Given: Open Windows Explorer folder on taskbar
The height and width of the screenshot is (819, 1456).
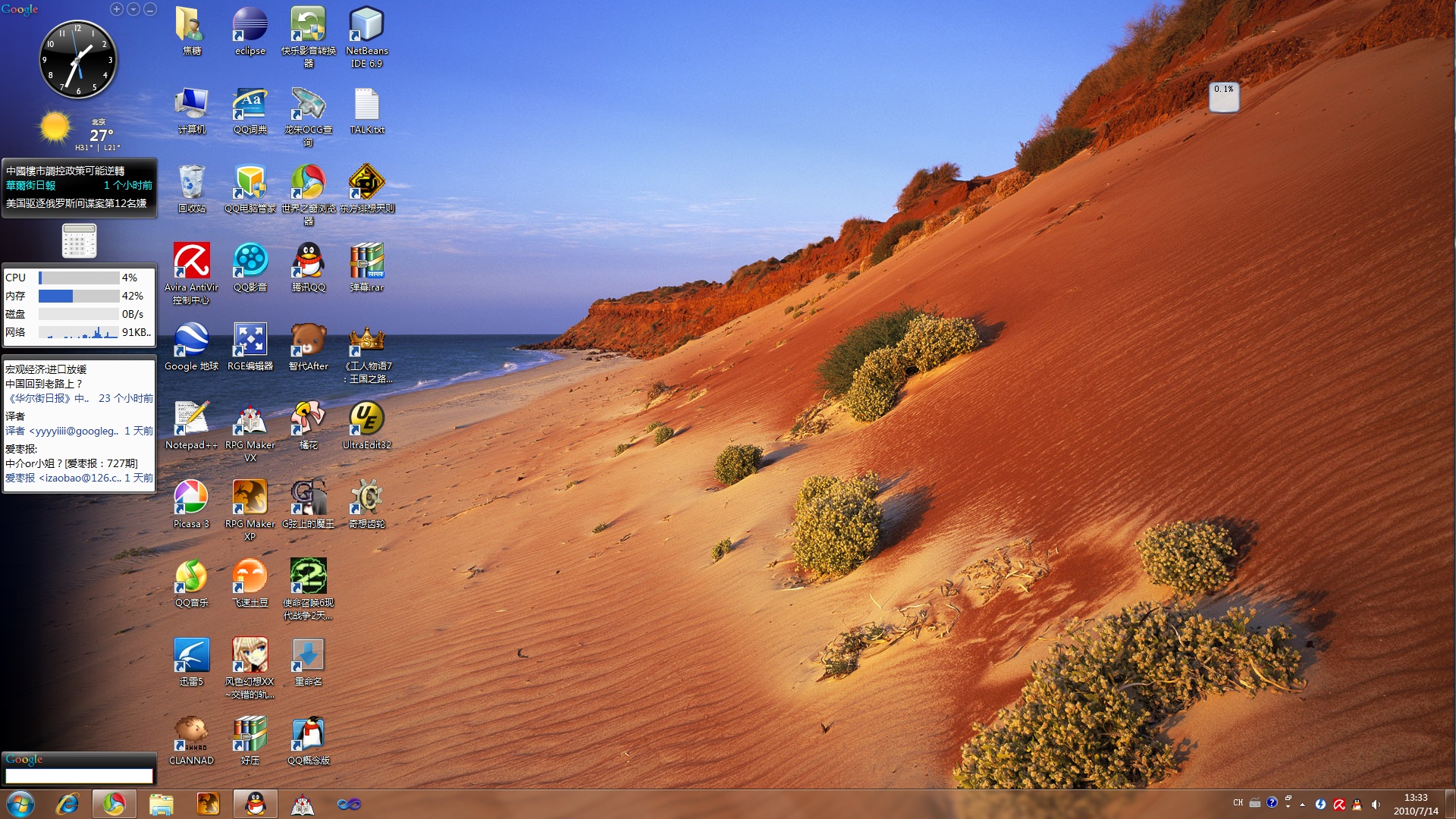Looking at the screenshot, I should tap(161, 804).
